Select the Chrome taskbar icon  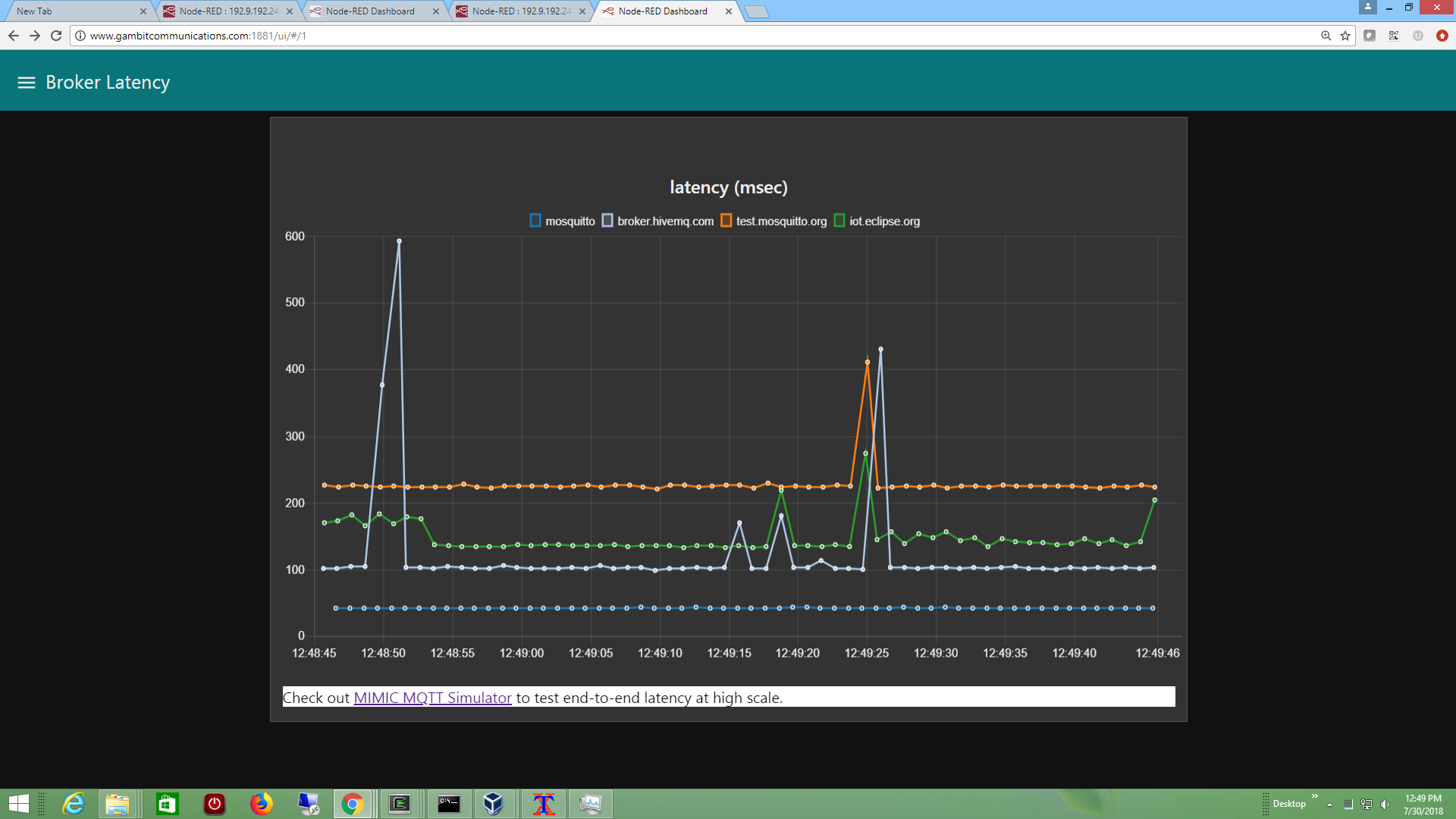(353, 804)
